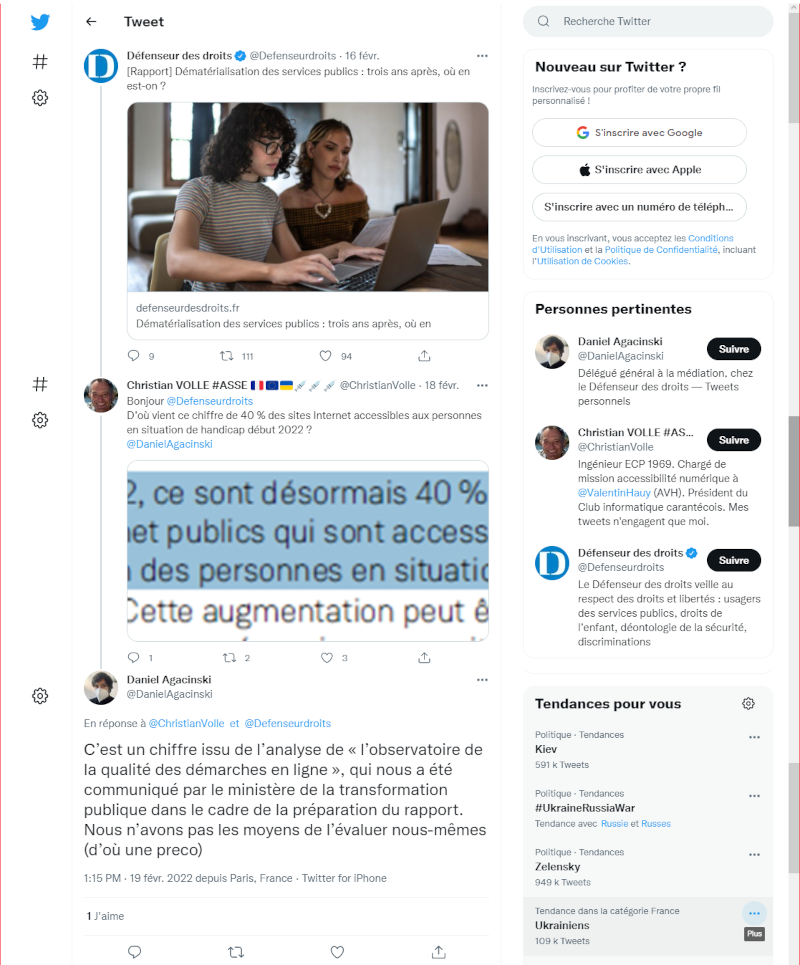Open the settings gear in Tendances pour vous
800x965 pixels.
coord(748,703)
